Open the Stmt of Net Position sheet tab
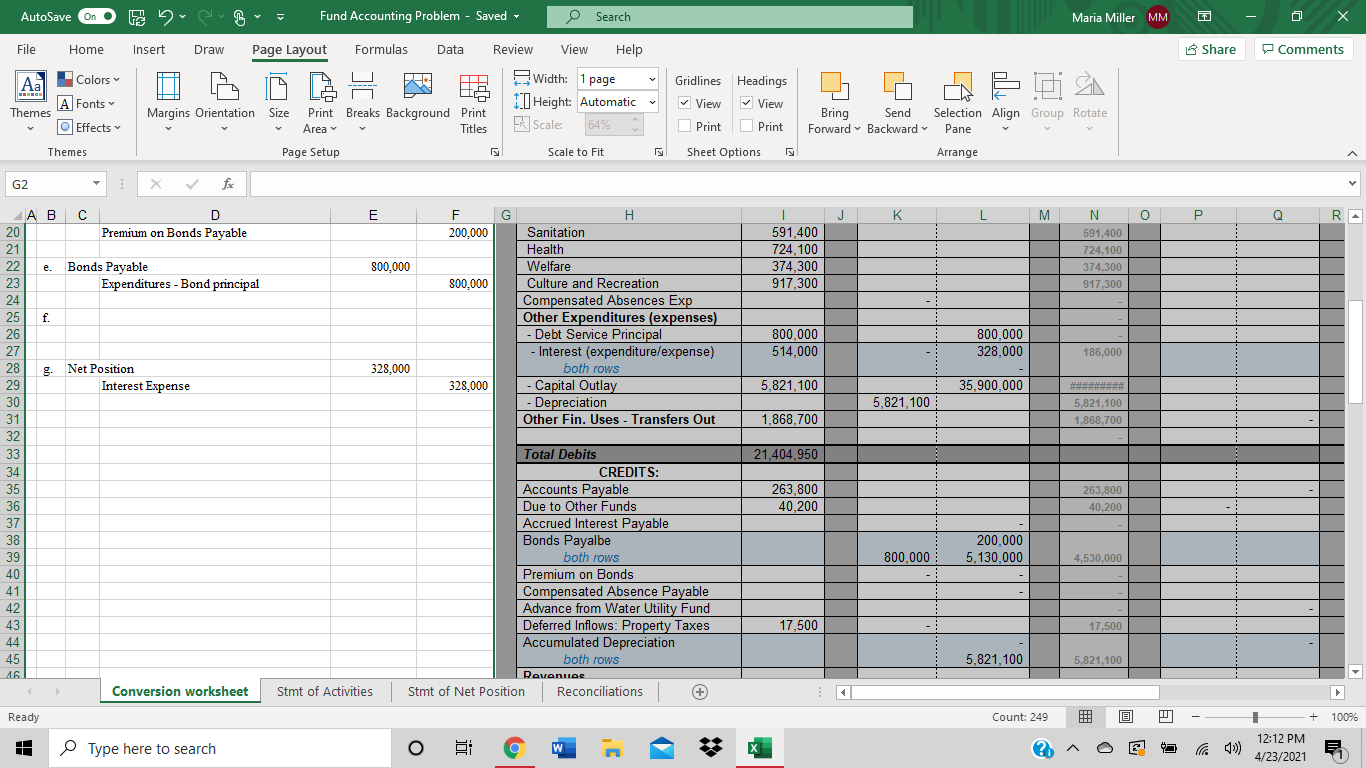 point(466,691)
